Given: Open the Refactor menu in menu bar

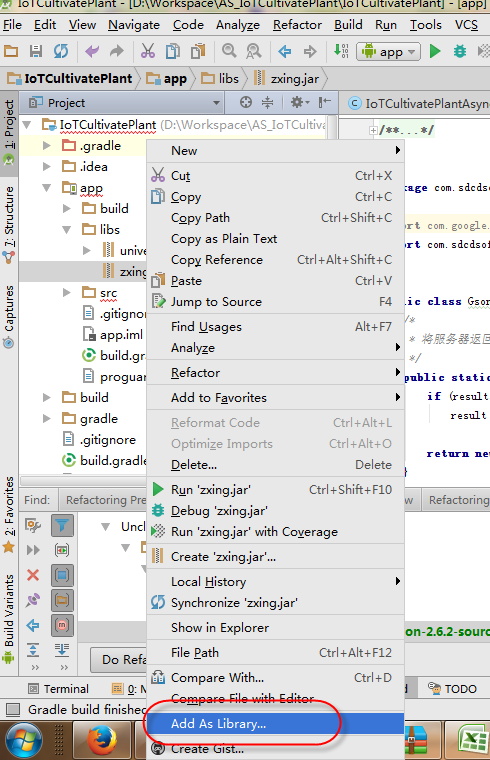Looking at the screenshot, I should click(297, 25).
